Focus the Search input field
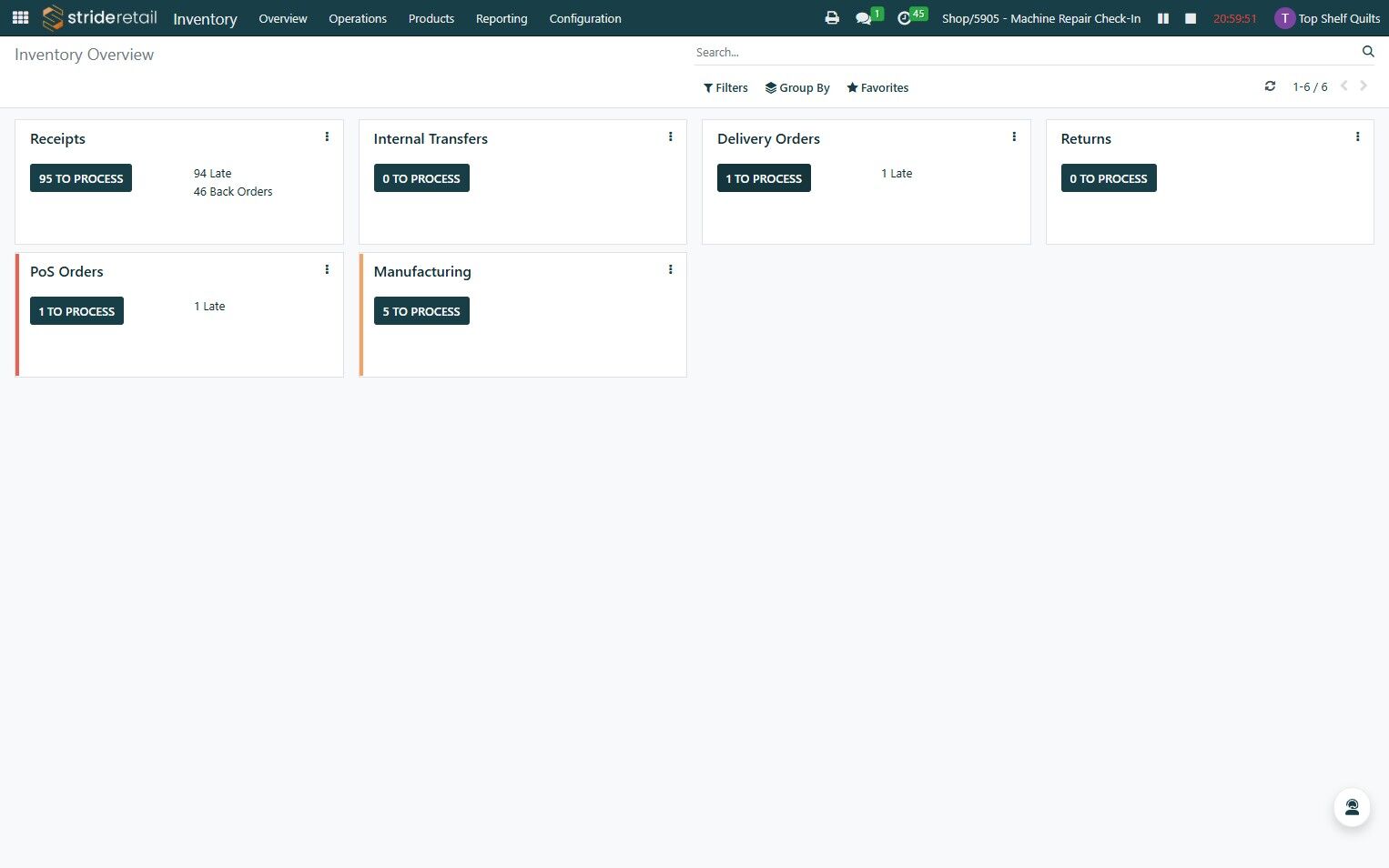 tap(1026, 52)
